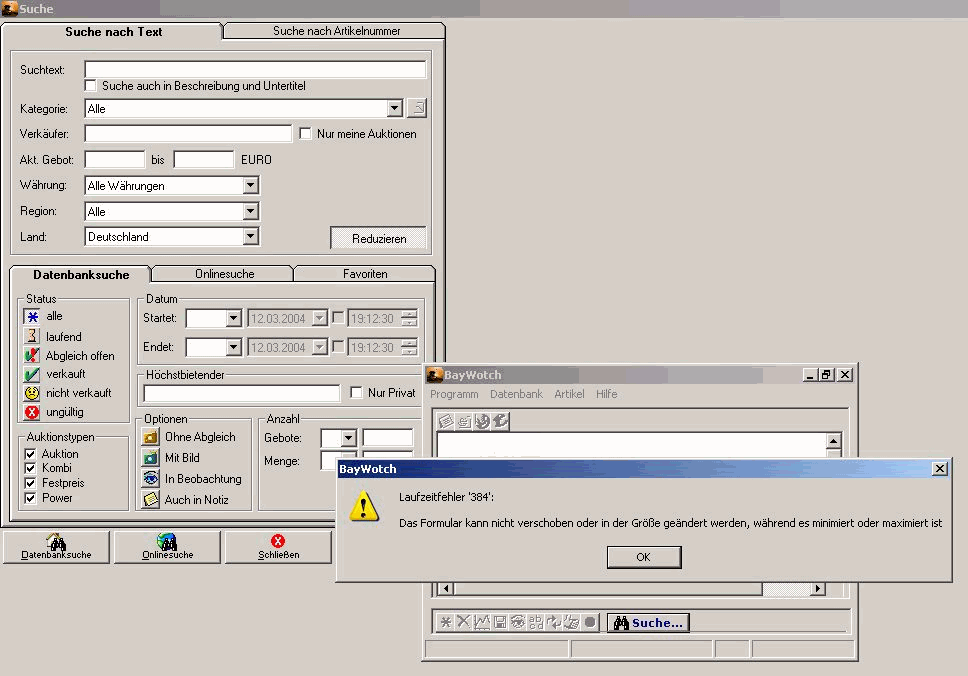Select the 'alle' status icon
The image size is (968, 676).
point(32,317)
